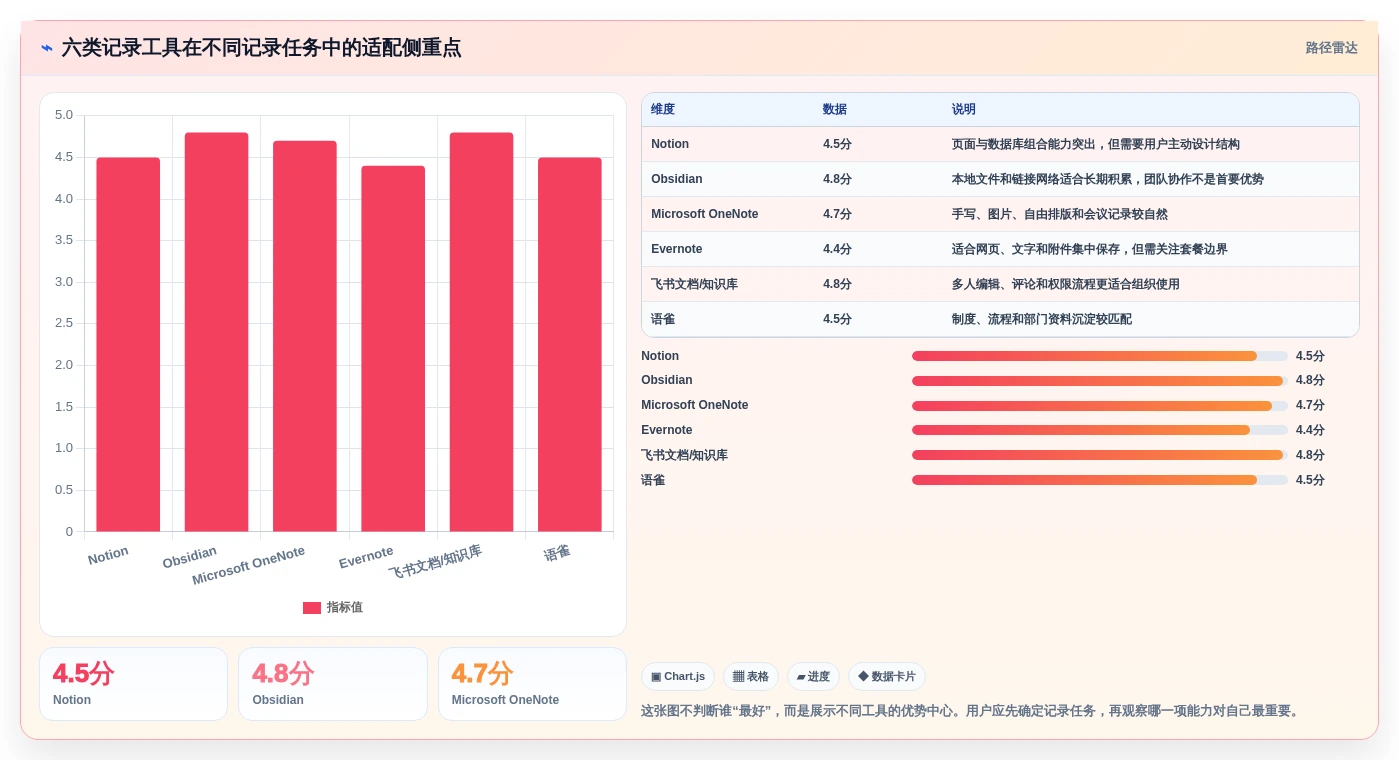Select the 语雀 cell in the table
Screen dimensions: 1399x760
click(x=663, y=319)
